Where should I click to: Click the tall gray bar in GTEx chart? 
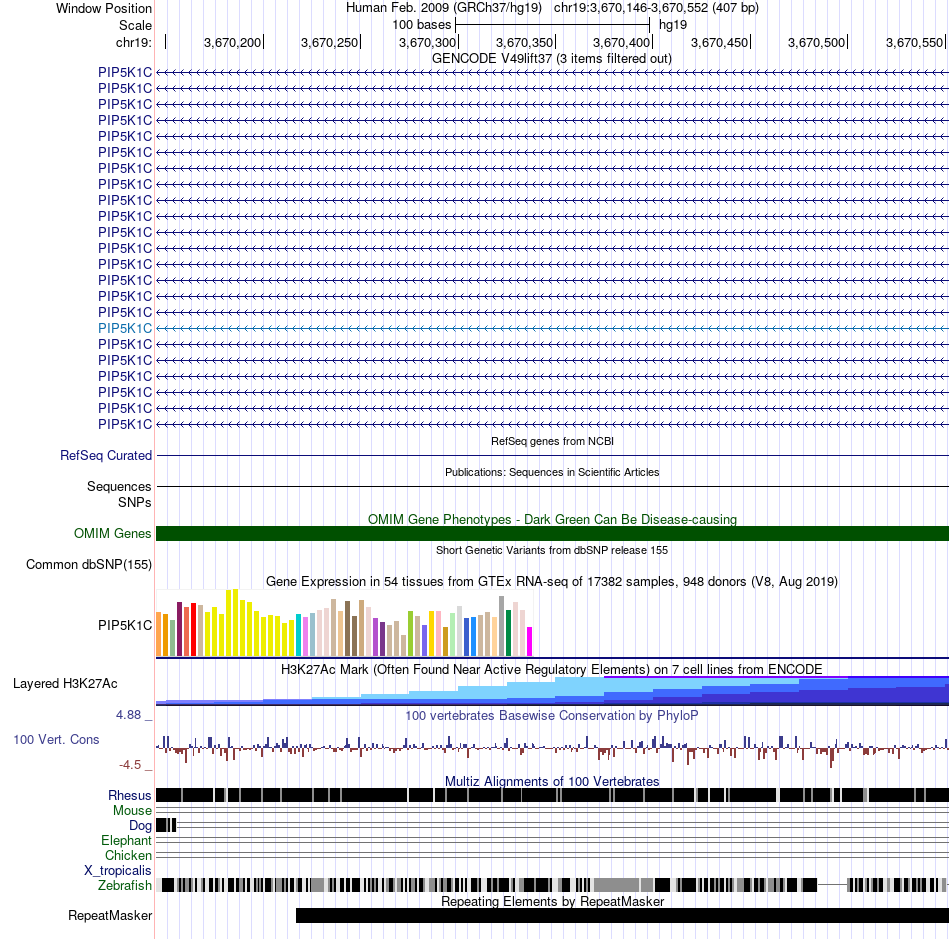point(502,626)
